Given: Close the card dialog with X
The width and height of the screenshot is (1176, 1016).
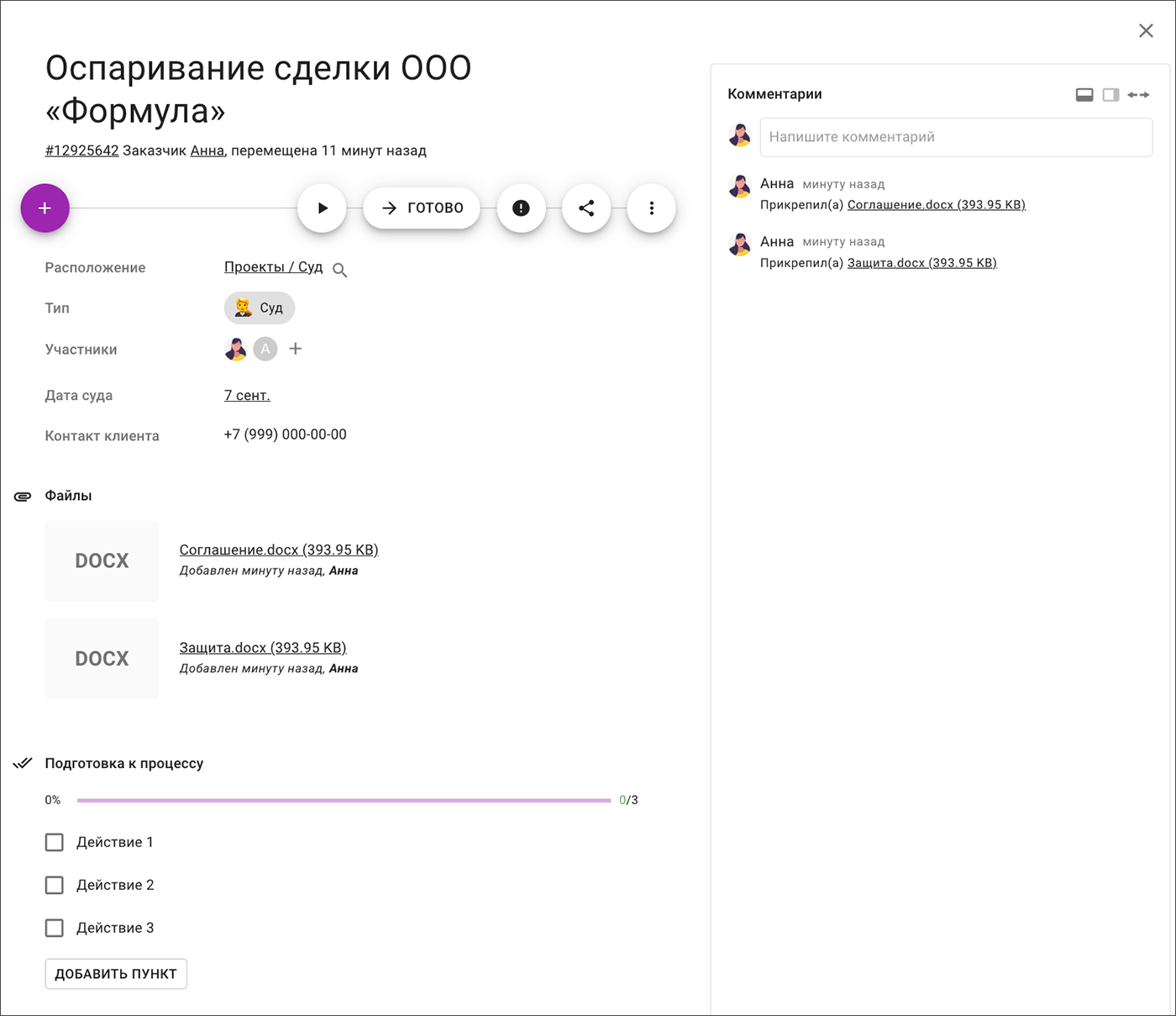Looking at the screenshot, I should pos(1146,31).
